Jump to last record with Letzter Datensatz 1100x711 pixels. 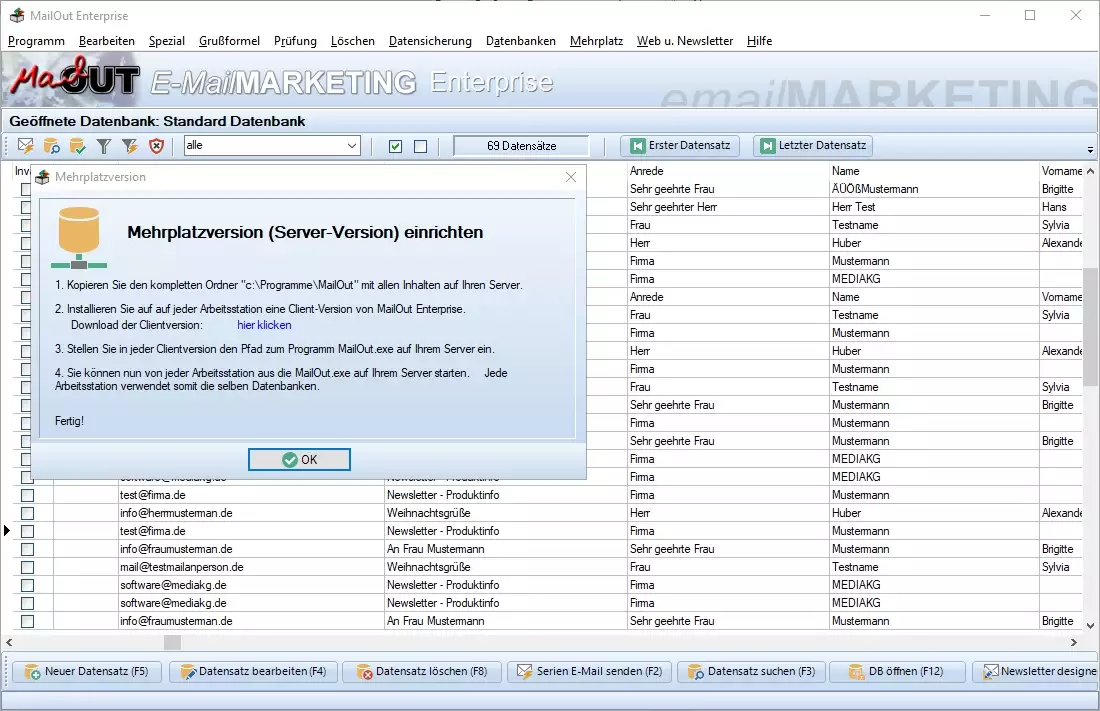coord(812,146)
